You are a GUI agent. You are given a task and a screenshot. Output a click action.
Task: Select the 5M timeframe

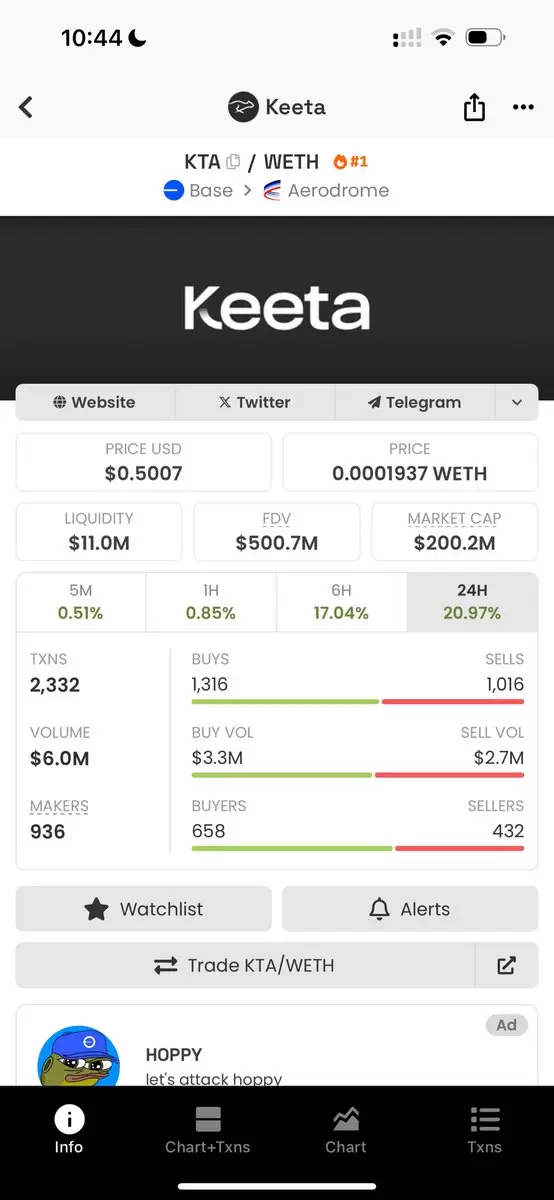coord(81,602)
